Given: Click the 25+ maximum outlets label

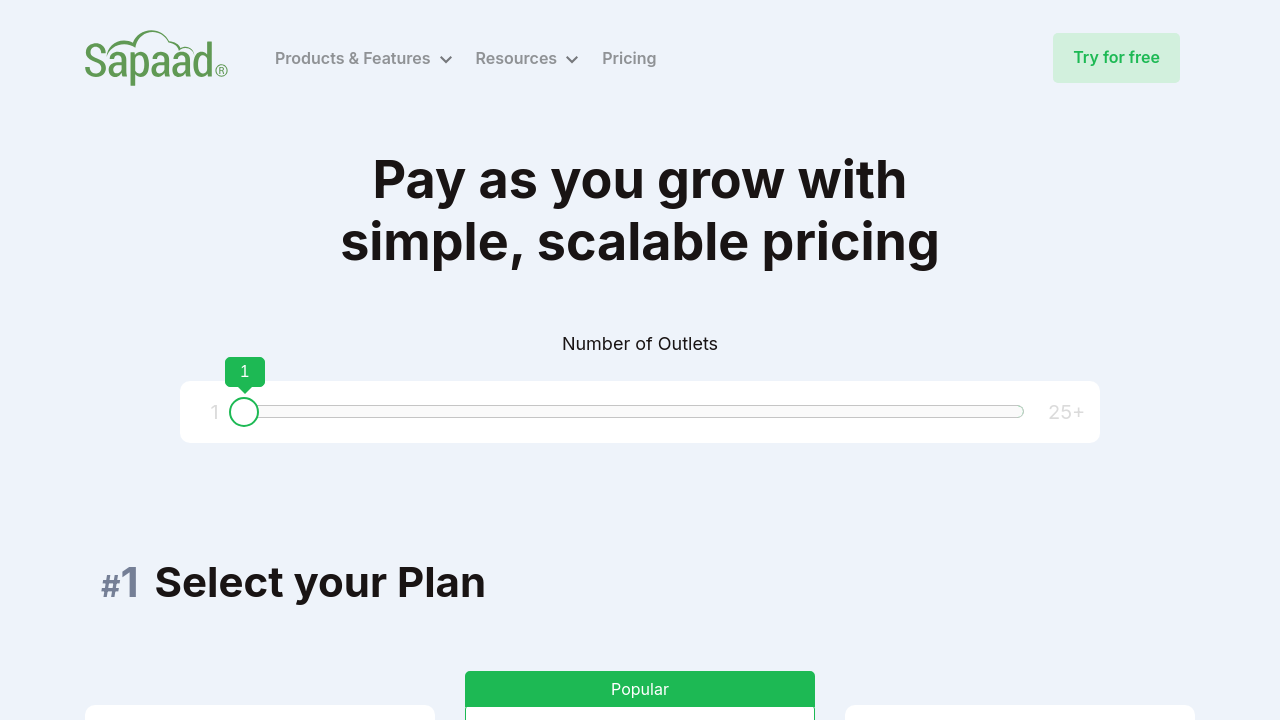Looking at the screenshot, I should point(1066,412).
